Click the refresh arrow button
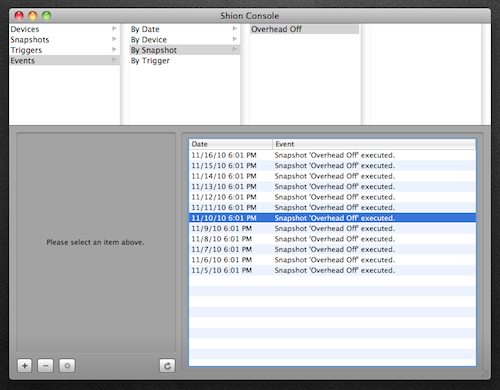500x390 pixels. pyautogui.click(x=167, y=366)
